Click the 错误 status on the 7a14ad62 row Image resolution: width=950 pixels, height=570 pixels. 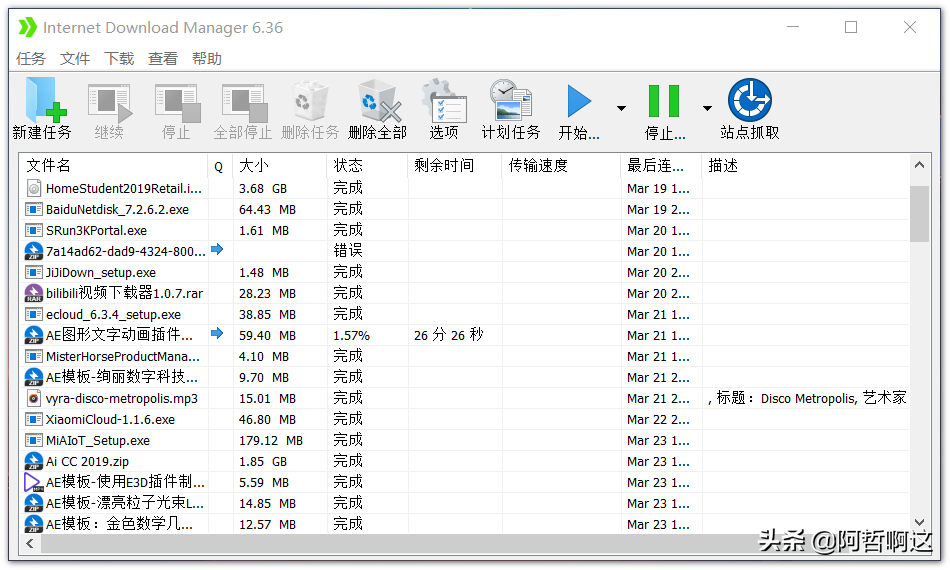click(x=348, y=251)
